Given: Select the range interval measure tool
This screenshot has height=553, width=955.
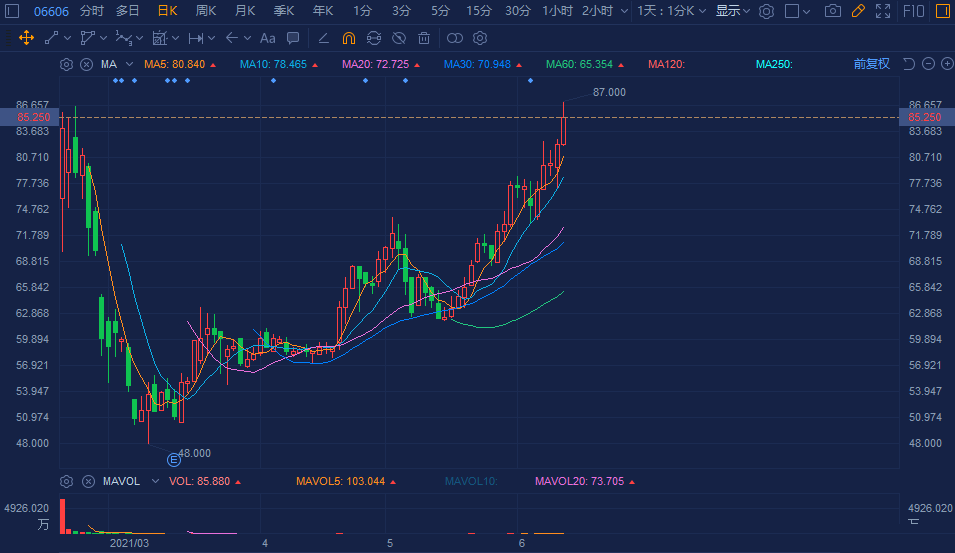Looking at the screenshot, I should pyautogui.click(x=196, y=38).
